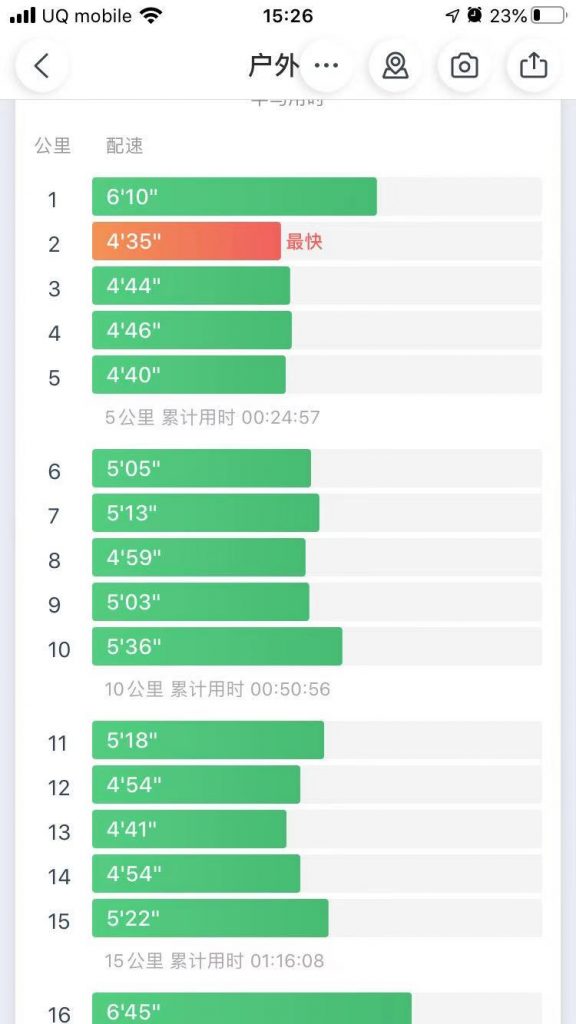Tap the 10公里 累计用时 00:50:56 summary
Image resolution: width=576 pixels, height=1024 pixels.
pos(217,688)
